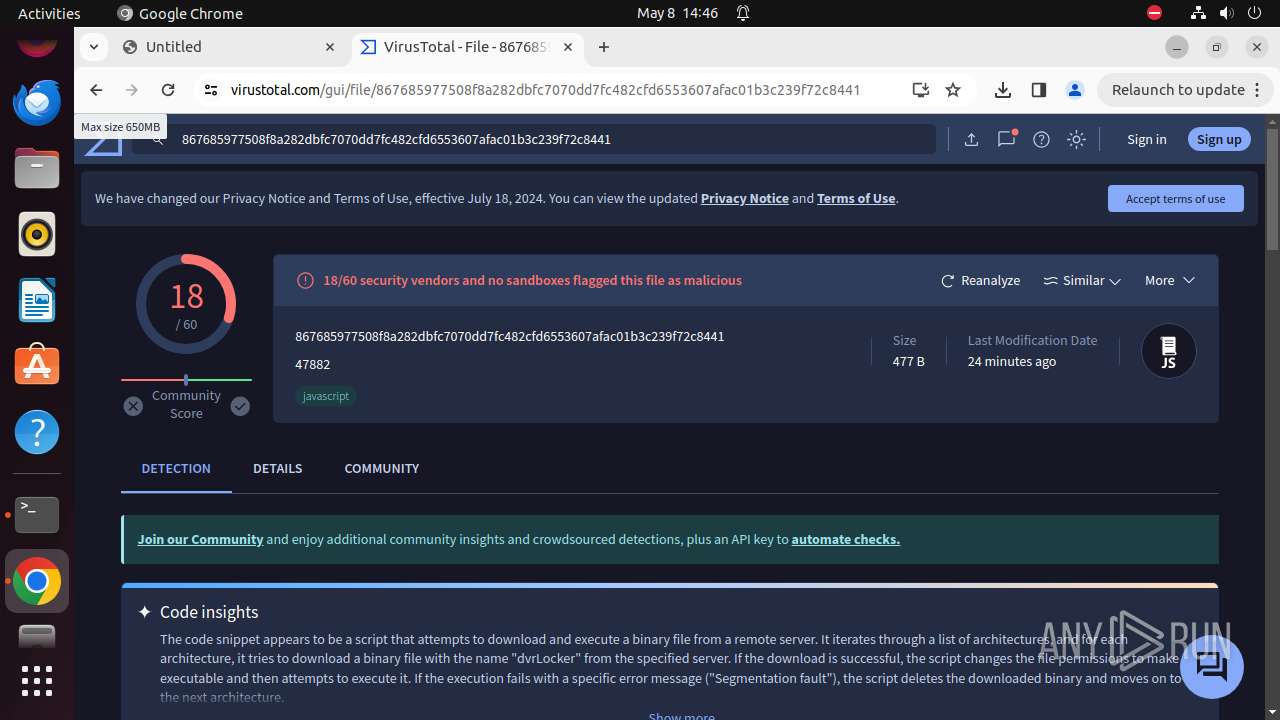Screen dimensions: 1280x720
Task: Click the Sign up button
Action: 1219,140
